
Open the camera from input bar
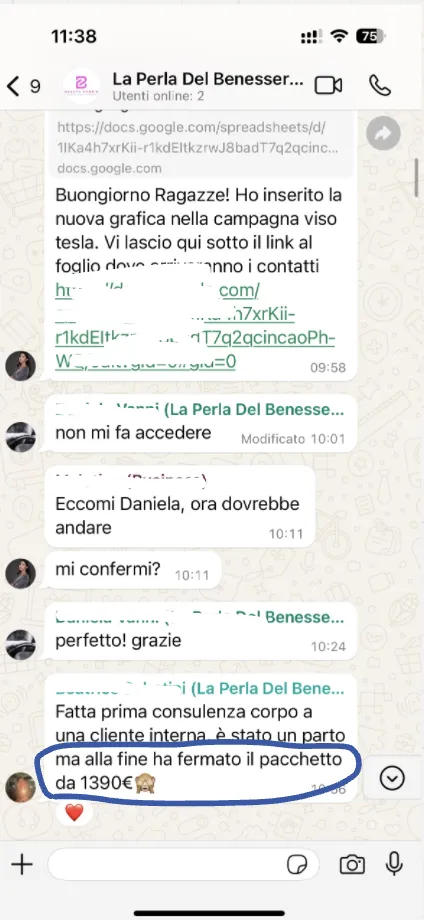[352, 864]
